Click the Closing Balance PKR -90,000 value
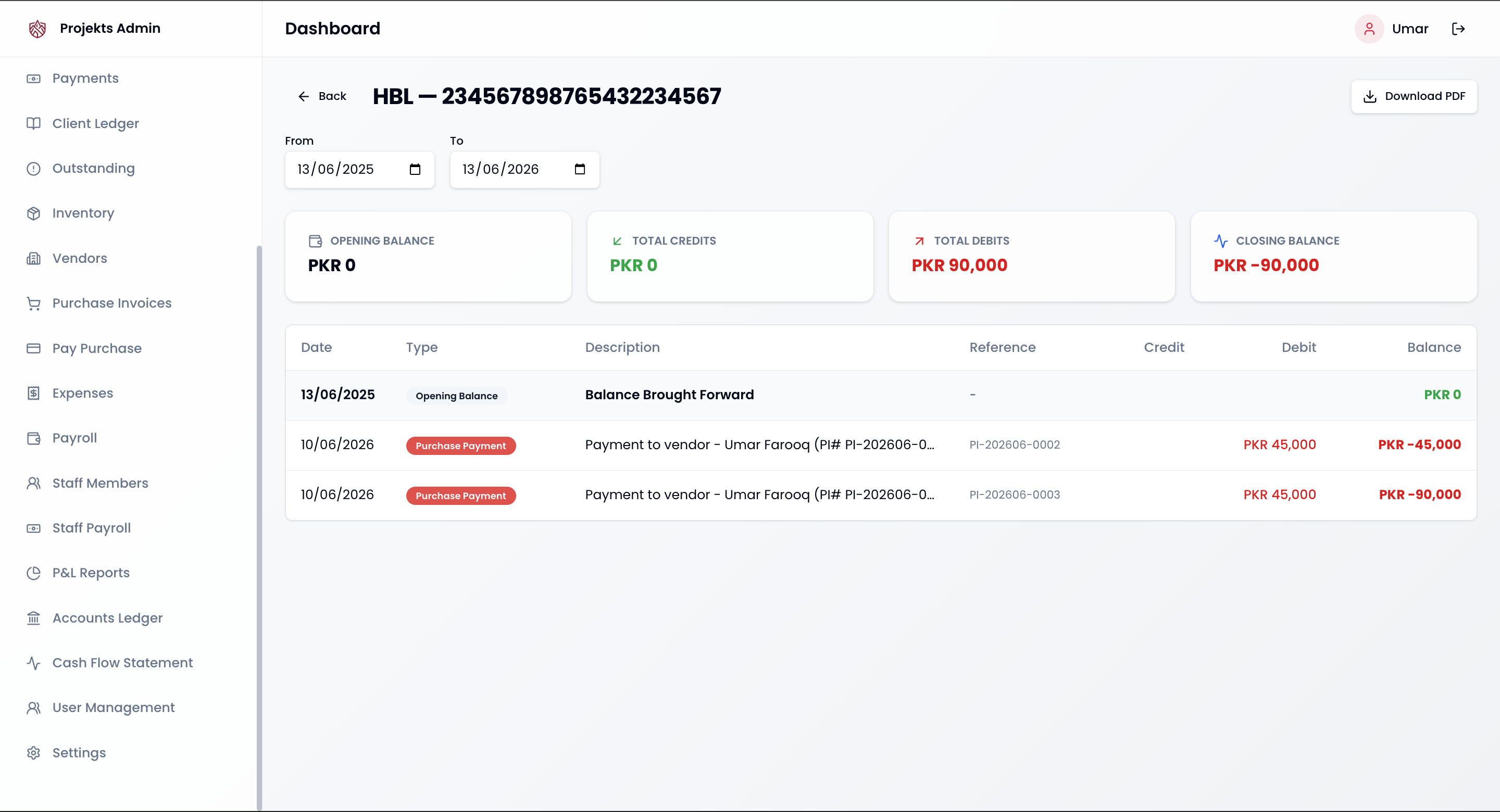Viewport: 1500px width, 812px height. 1266,265
